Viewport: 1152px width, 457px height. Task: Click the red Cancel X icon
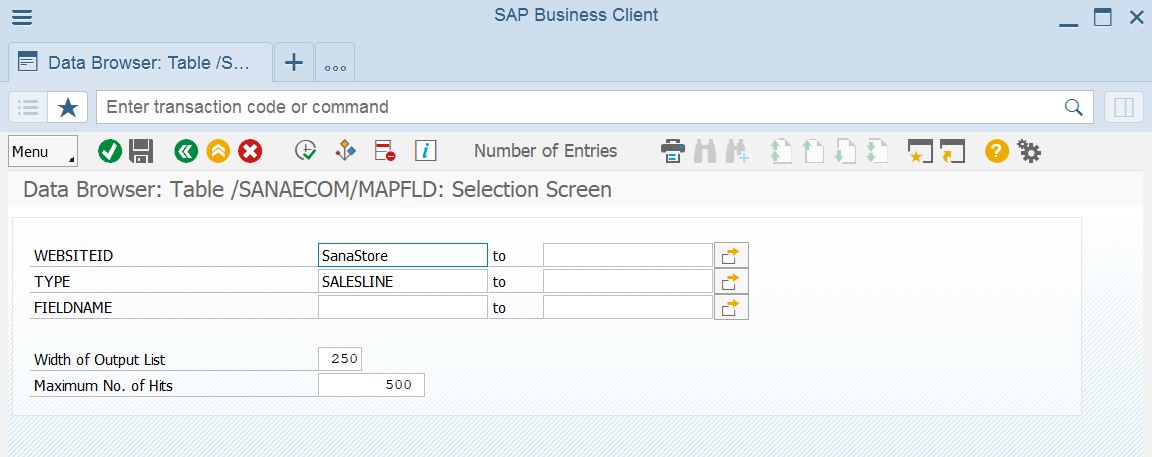pyautogui.click(x=251, y=151)
